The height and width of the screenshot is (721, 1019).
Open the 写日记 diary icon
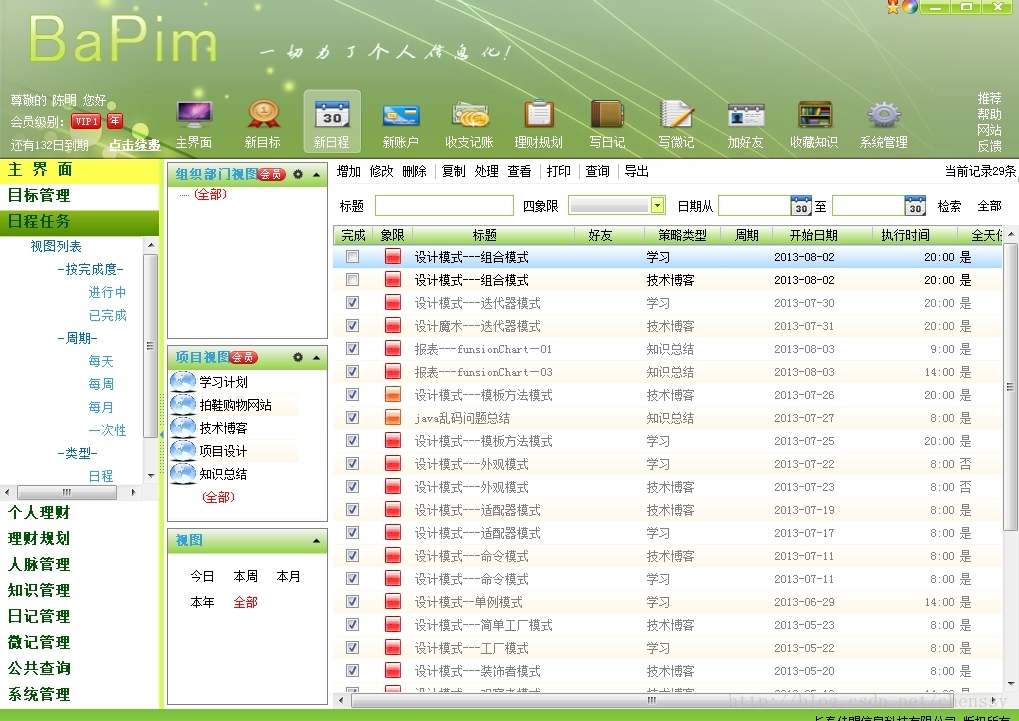coord(607,114)
